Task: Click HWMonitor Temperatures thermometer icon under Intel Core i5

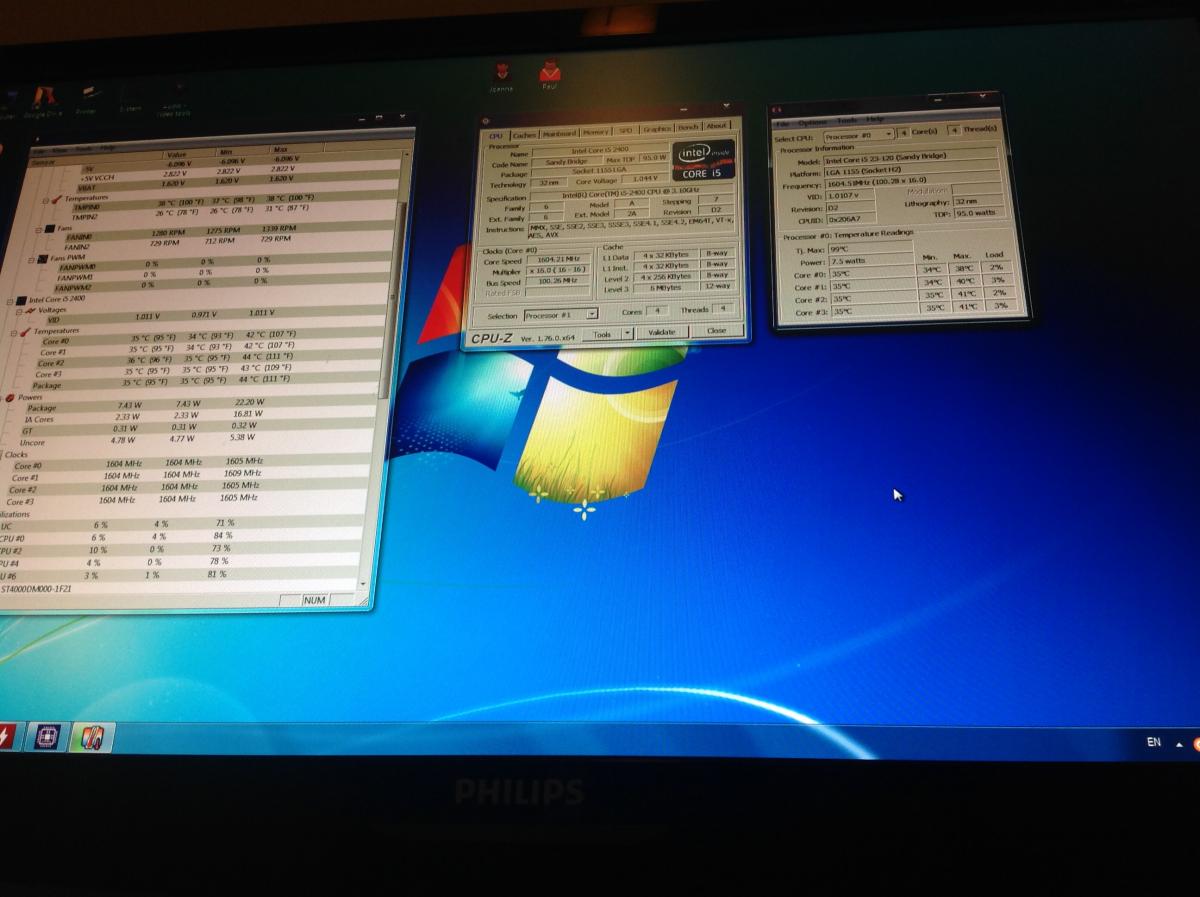Action: tap(27, 331)
